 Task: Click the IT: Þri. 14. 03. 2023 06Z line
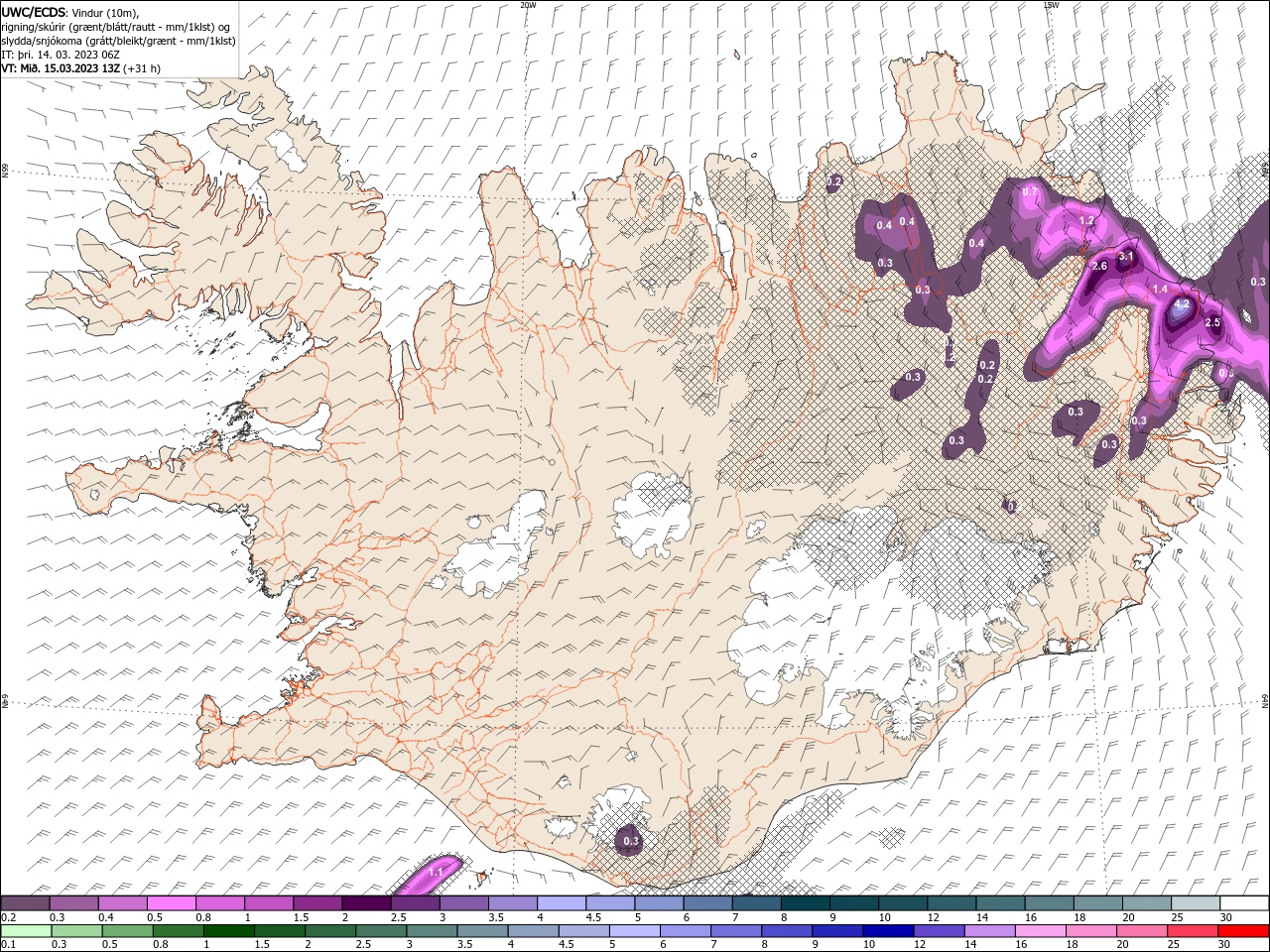tap(61, 55)
